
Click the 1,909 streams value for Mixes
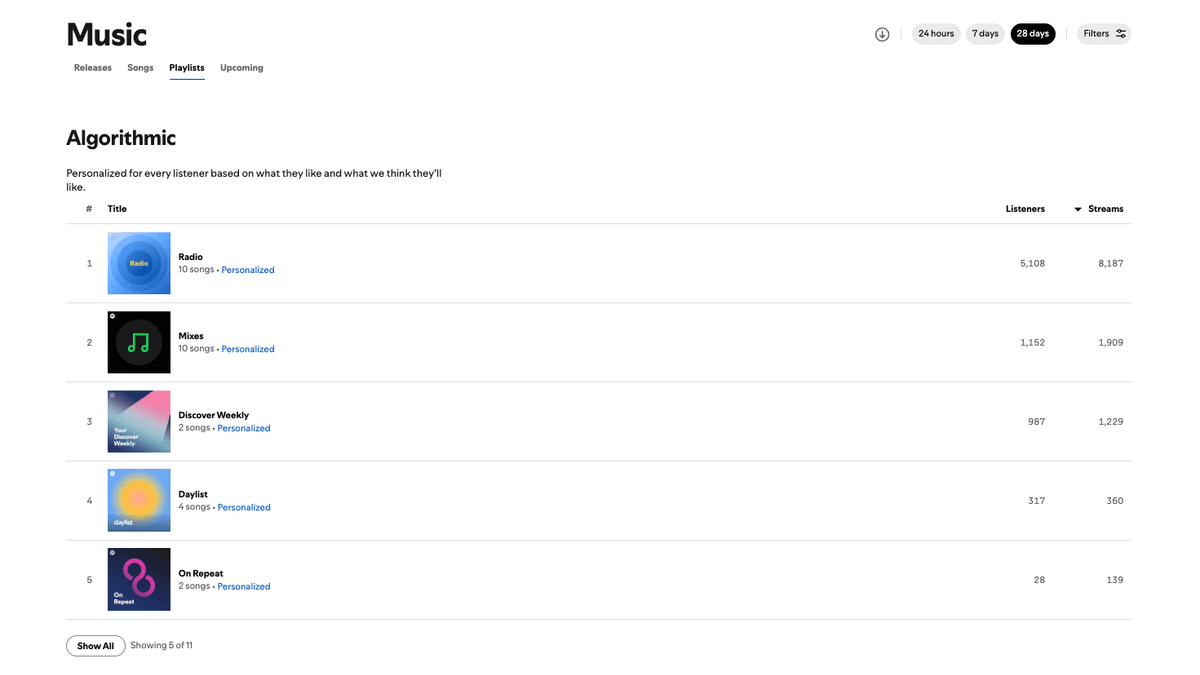tap(1111, 342)
